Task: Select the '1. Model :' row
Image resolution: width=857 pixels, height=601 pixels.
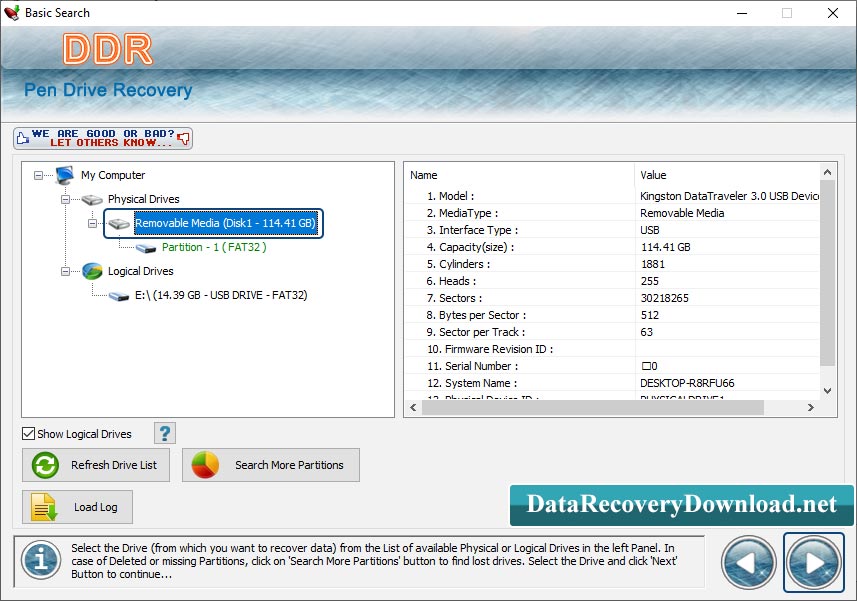Action: pos(612,196)
